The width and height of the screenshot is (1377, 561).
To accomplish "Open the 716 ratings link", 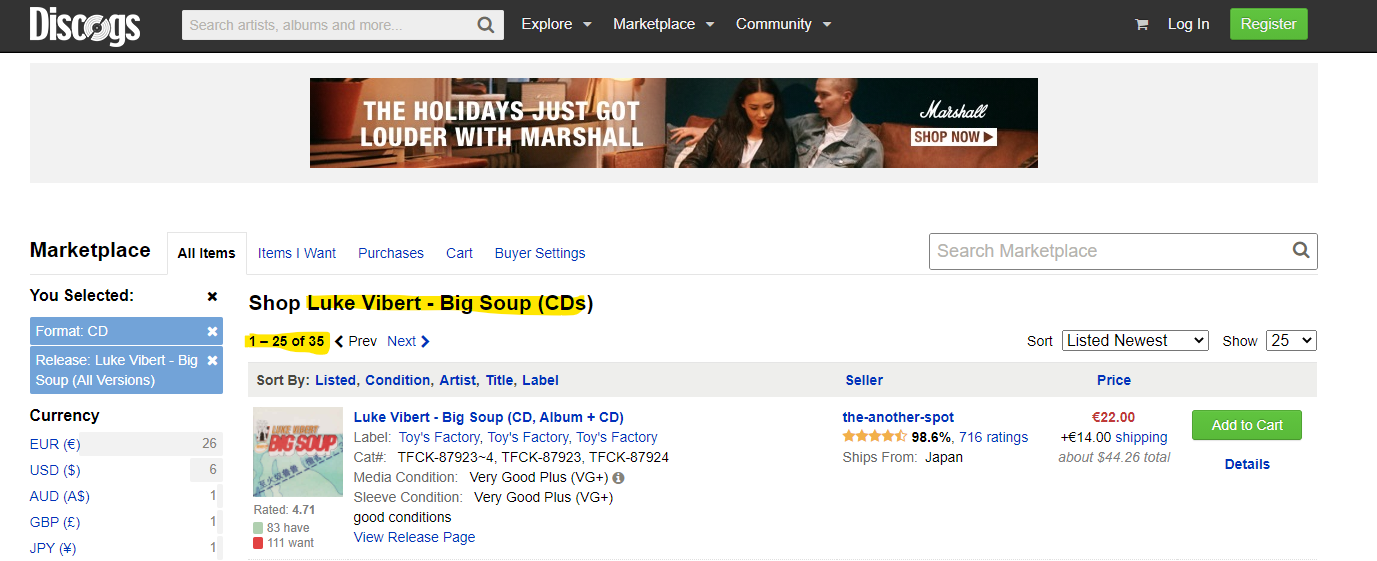I will coord(993,437).
